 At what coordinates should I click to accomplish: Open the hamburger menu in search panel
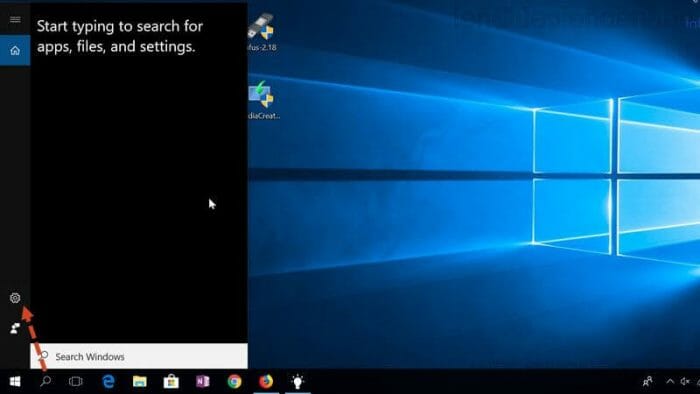[x=15, y=19]
